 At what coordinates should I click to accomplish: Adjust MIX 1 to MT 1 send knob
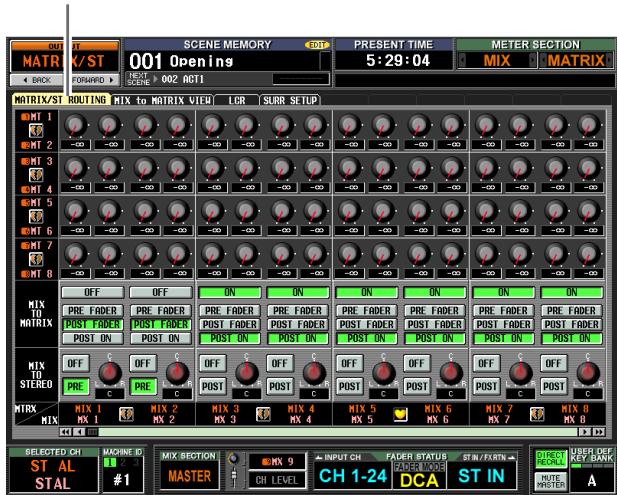pyautogui.click(x=76, y=125)
